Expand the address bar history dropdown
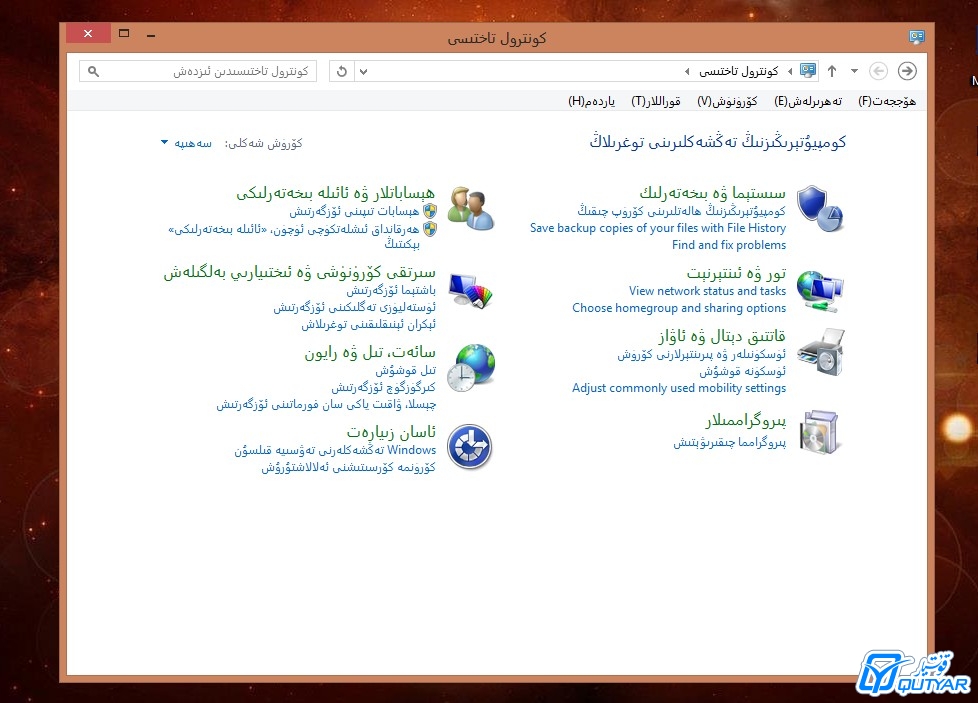The width and height of the screenshot is (978, 703). coord(364,71)
